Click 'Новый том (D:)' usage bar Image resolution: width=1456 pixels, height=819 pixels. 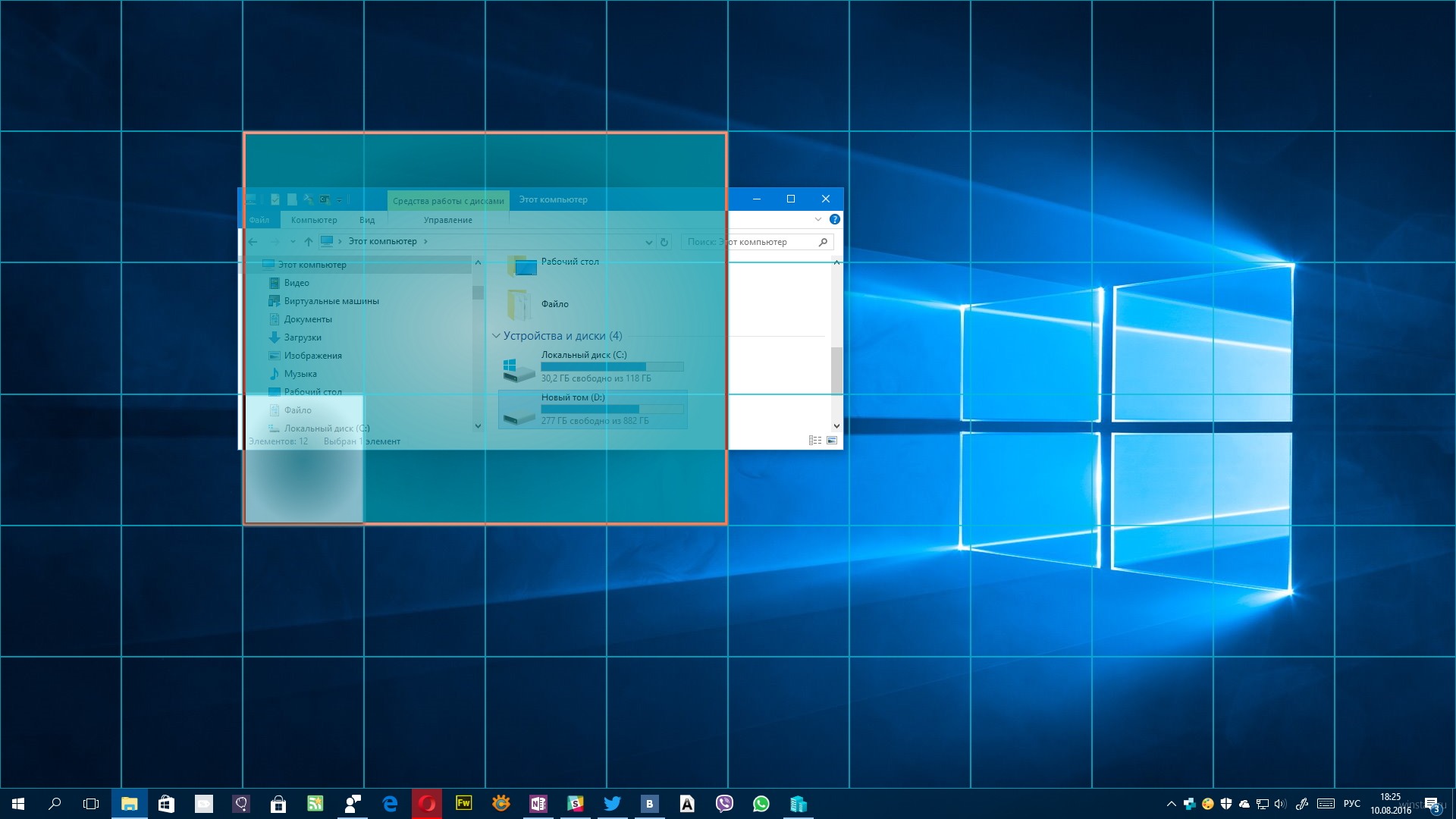click(612, 409)
